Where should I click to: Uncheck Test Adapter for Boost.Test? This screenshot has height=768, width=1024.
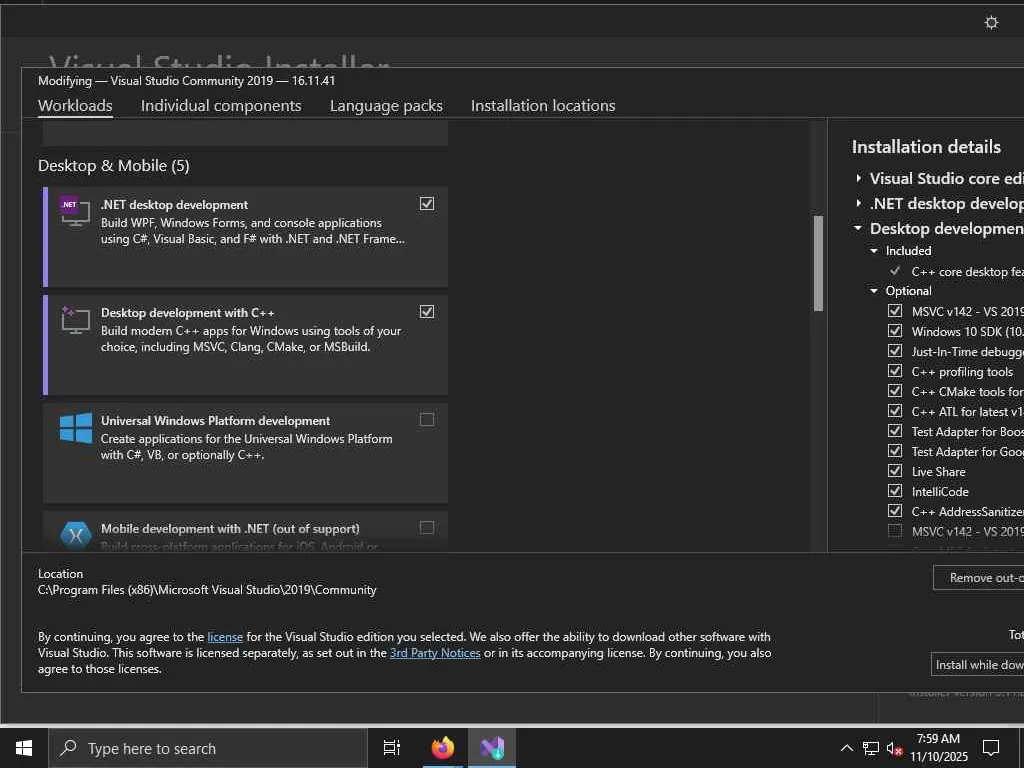(895, 431)
